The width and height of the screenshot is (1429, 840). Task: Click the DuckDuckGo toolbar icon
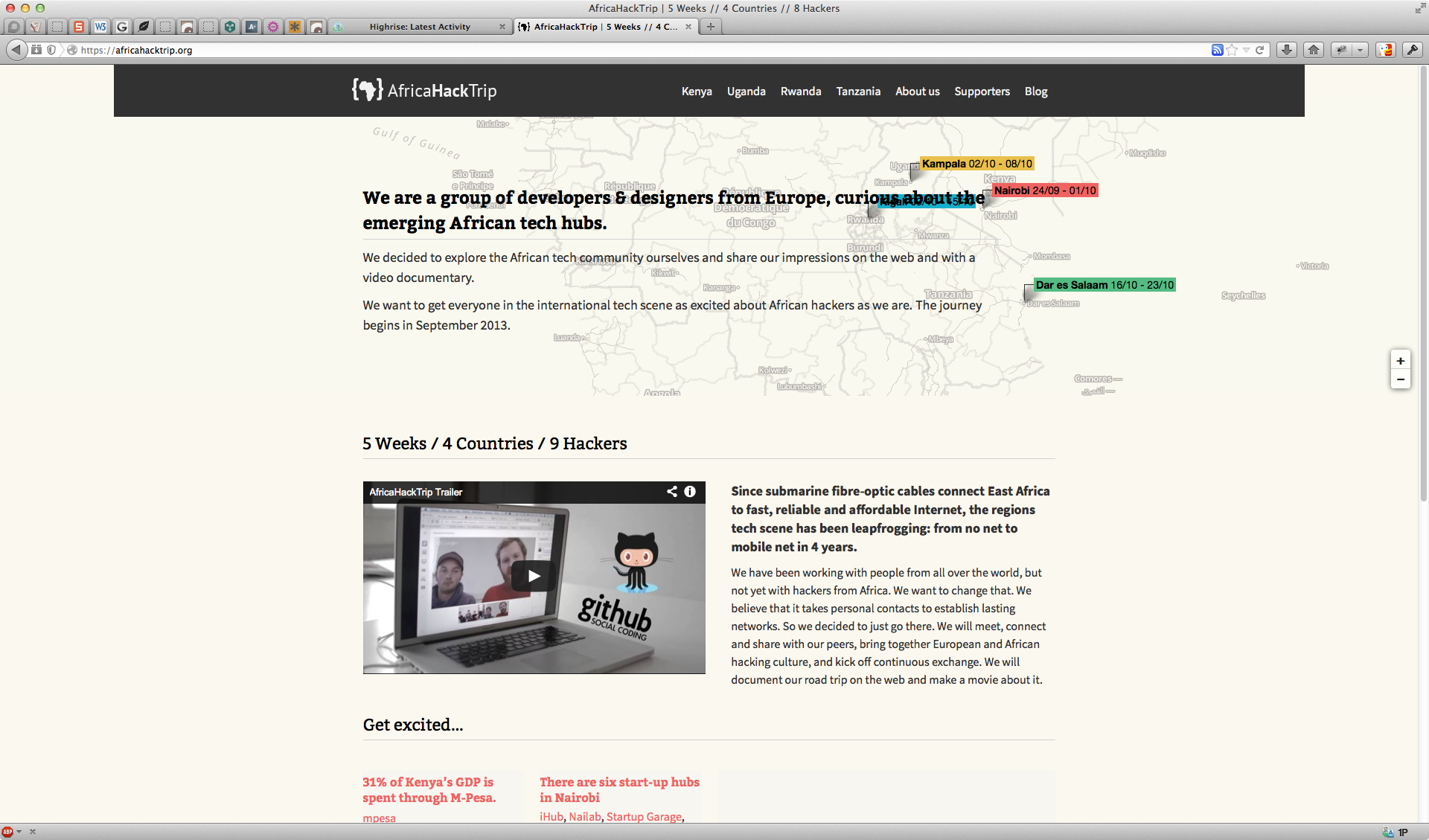click(x=1385, y=50)
